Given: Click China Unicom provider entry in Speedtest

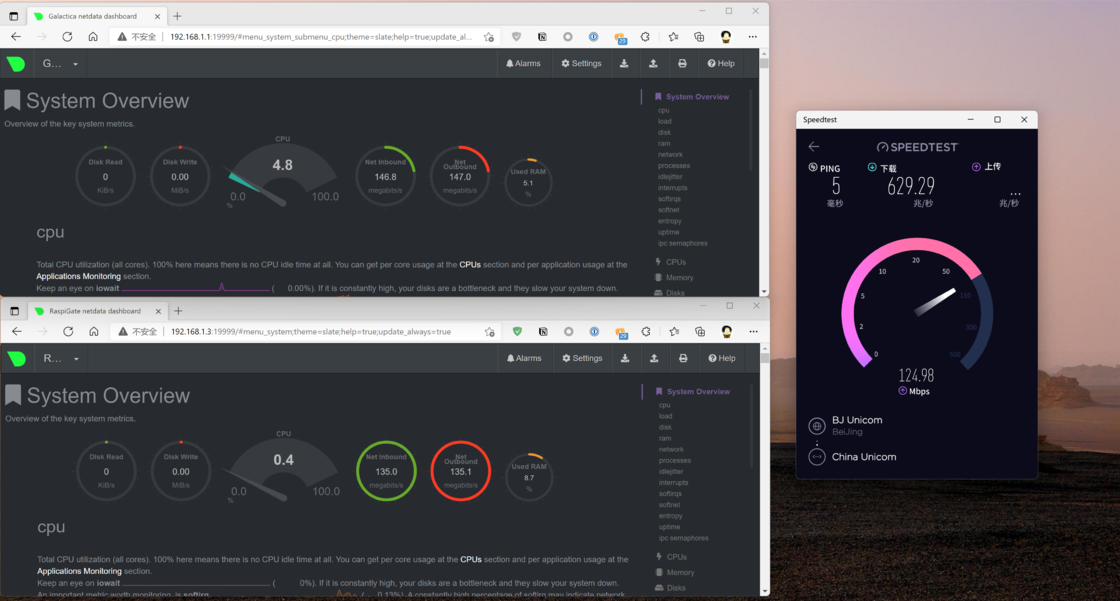Looking at the screenshot, I should [853, 457].
